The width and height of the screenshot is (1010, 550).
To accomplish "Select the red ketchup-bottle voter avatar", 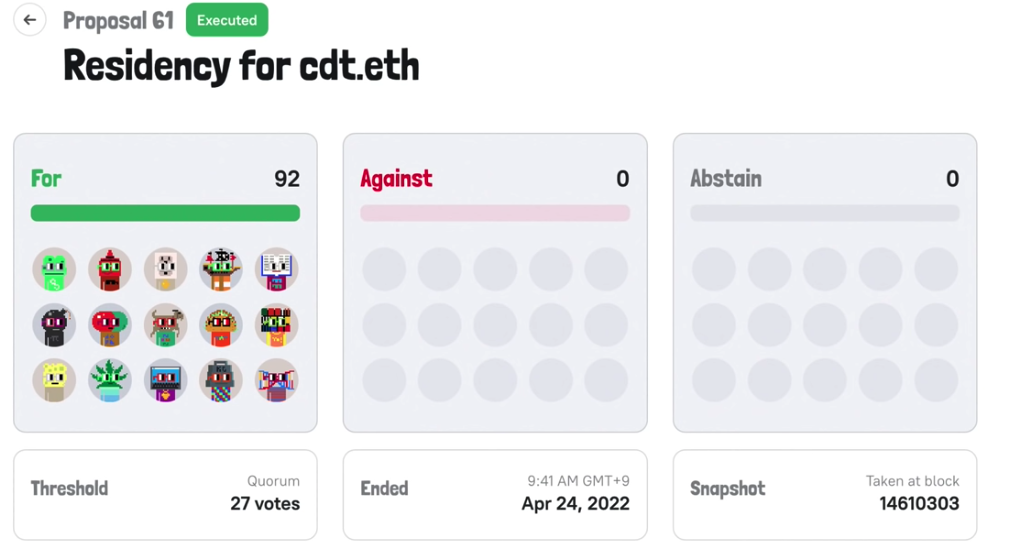I will pos(110,270).
